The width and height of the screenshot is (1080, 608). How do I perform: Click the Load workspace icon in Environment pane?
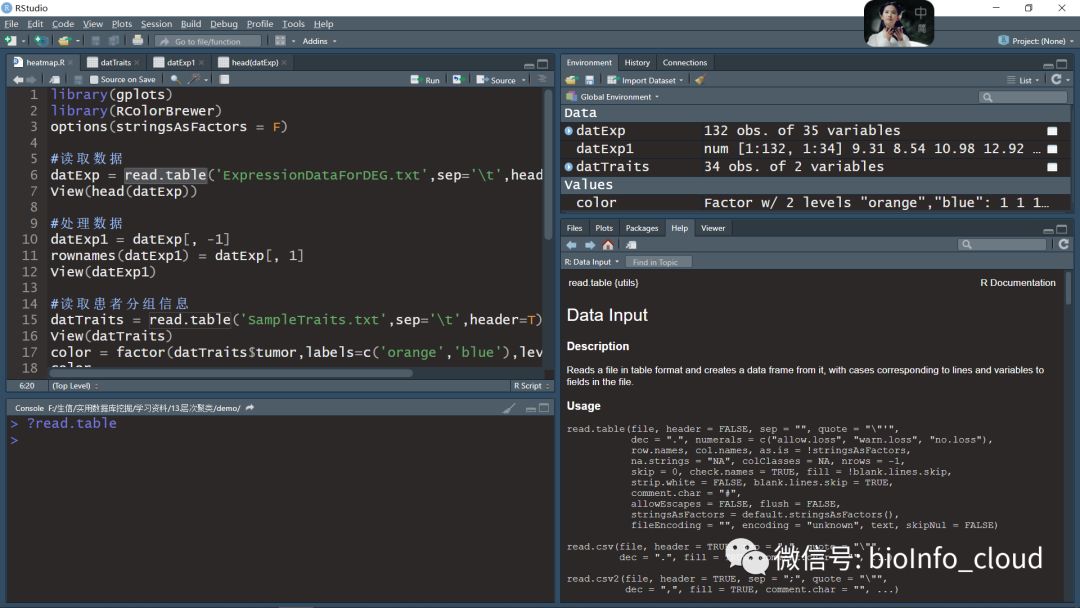pyautogui.click(x=571, y=81)
